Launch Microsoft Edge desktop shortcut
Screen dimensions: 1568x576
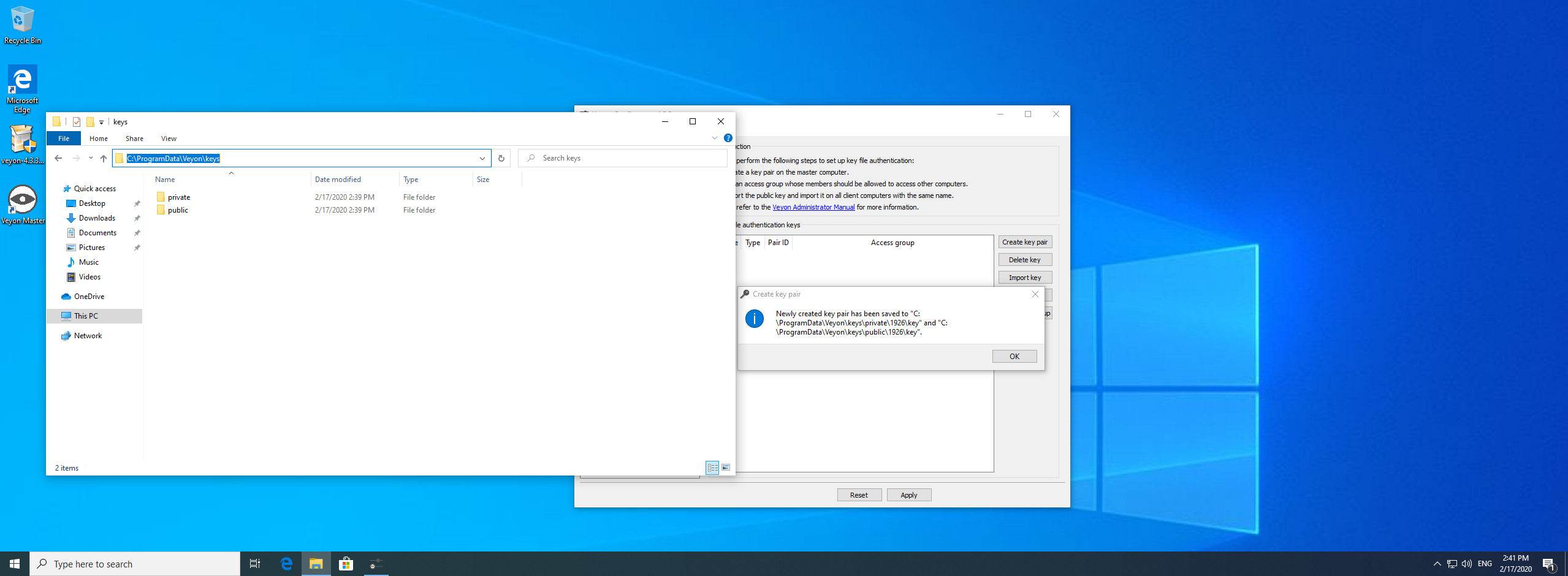coord(23,89)
